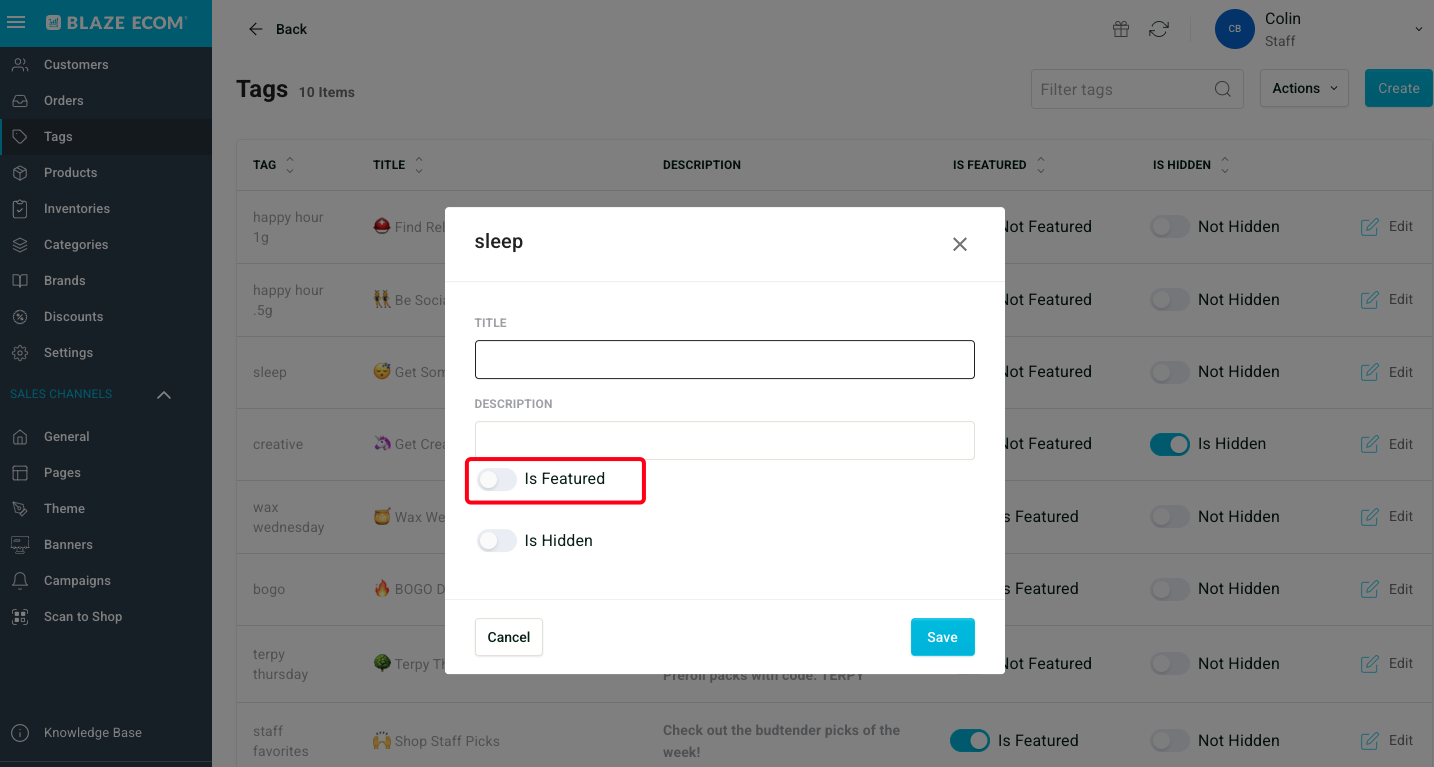Screen dimensions: 1434x767
Task: Open the hamburger menu icon
Action: pos(16,22)
